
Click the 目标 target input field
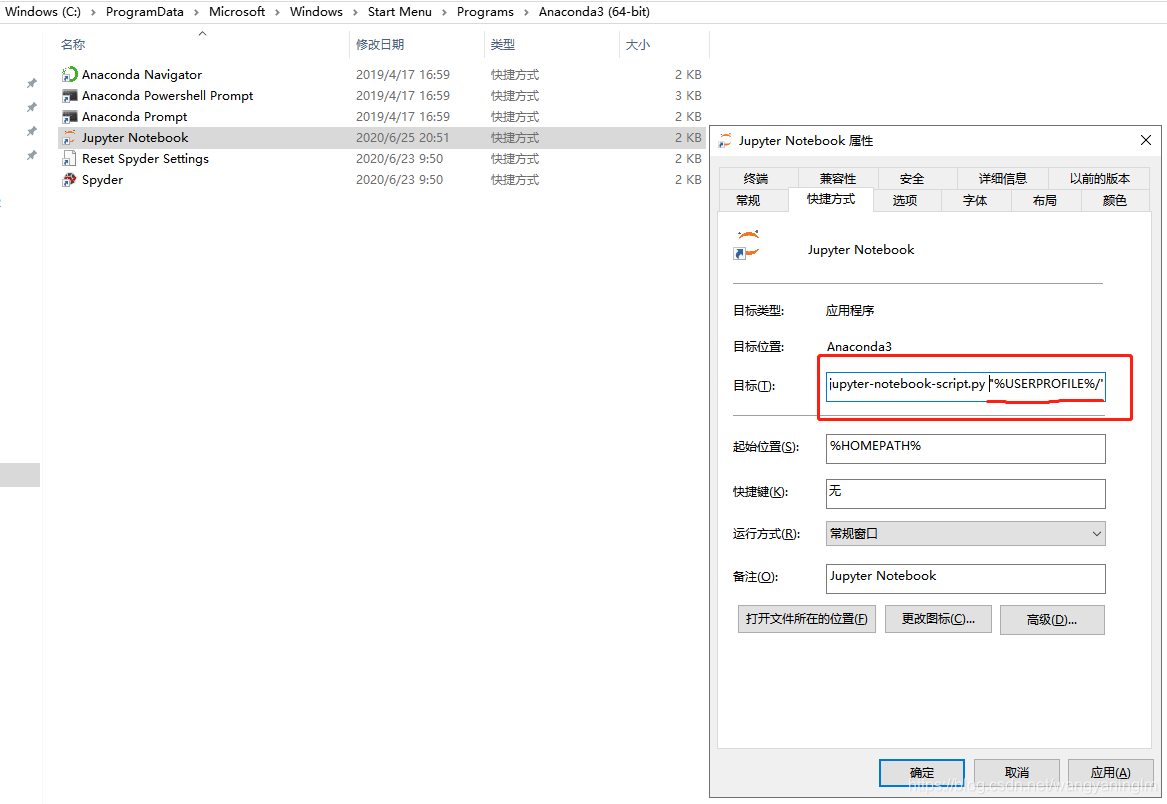pyautogui.click(x=965, y=386)
